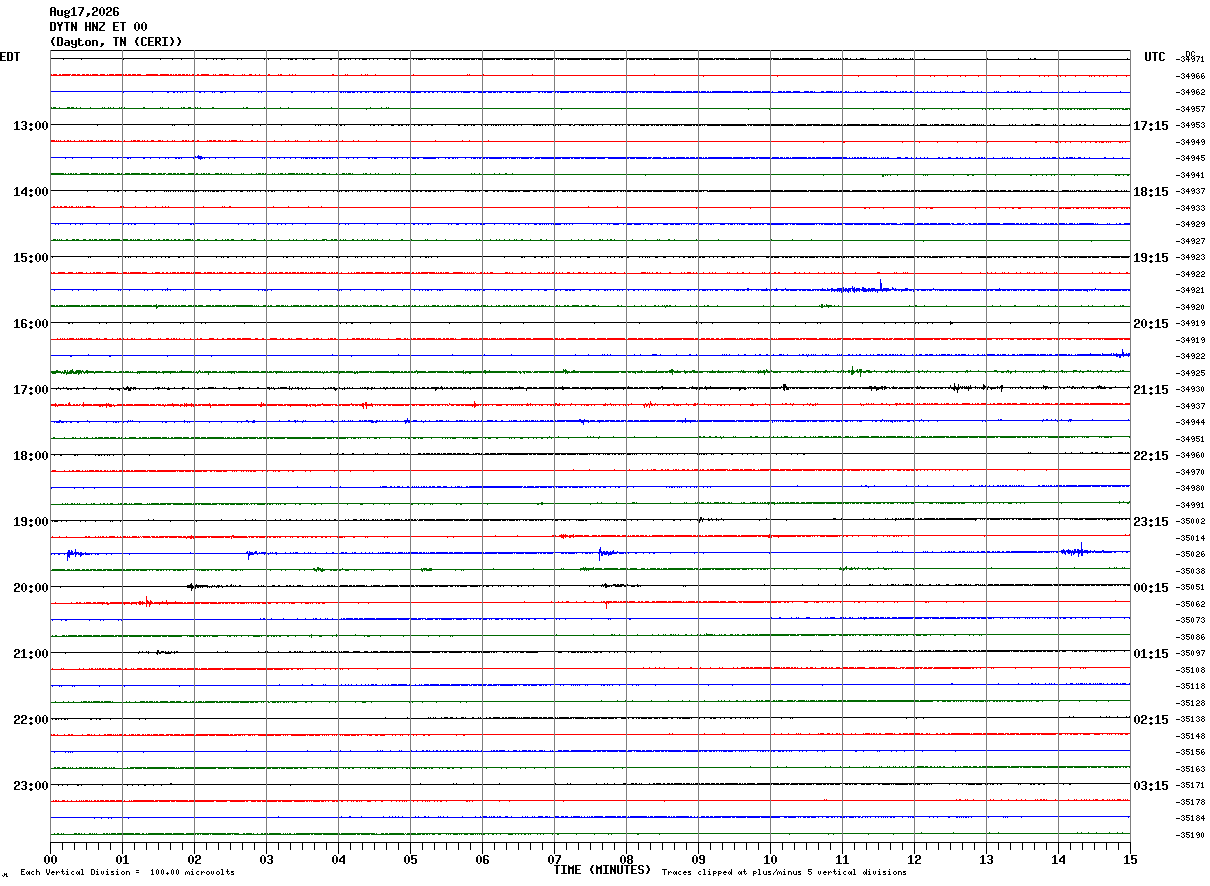Click the blue event on the 15:30 trace
The image size is (1210, 886).
pos(872,288)
